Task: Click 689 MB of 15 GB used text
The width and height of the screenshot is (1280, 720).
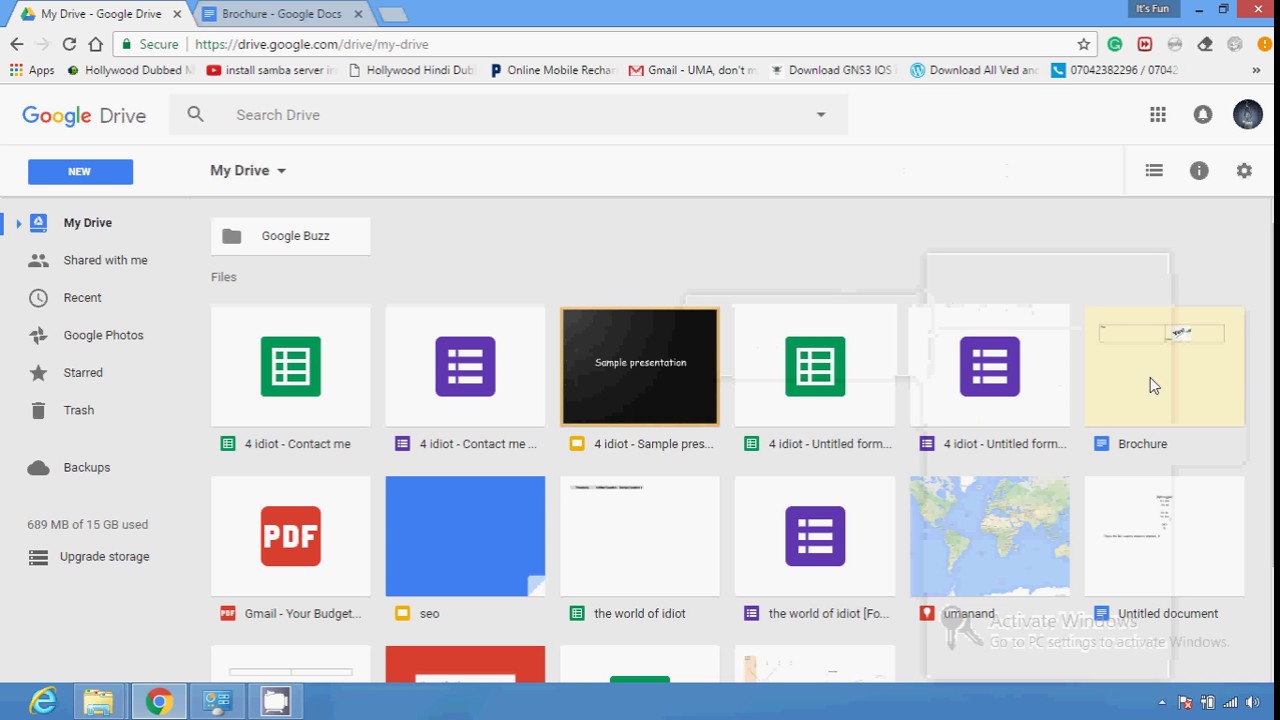Action: tap(87, 524)
